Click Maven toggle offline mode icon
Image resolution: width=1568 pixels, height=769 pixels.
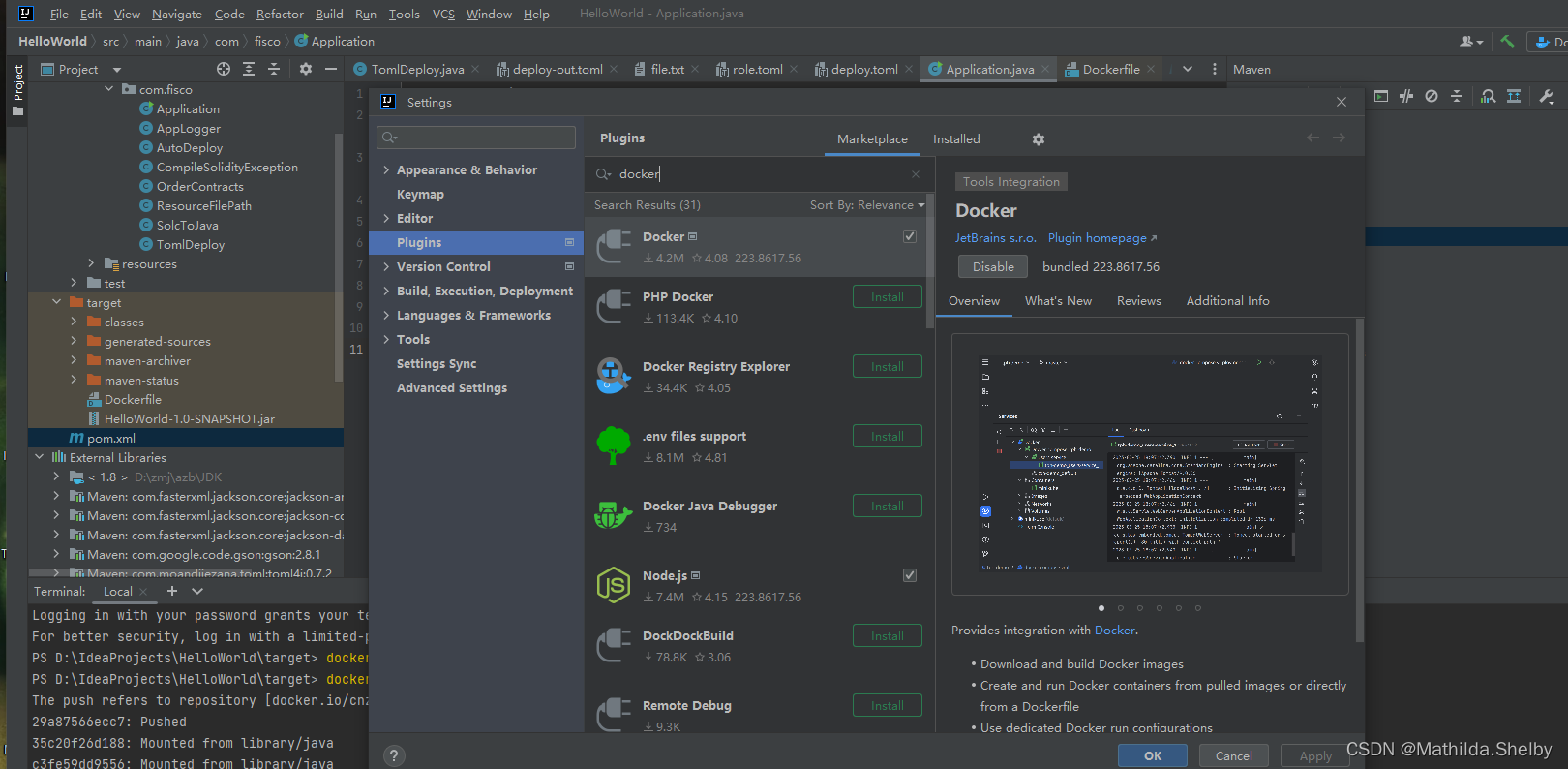[1406, 96]
